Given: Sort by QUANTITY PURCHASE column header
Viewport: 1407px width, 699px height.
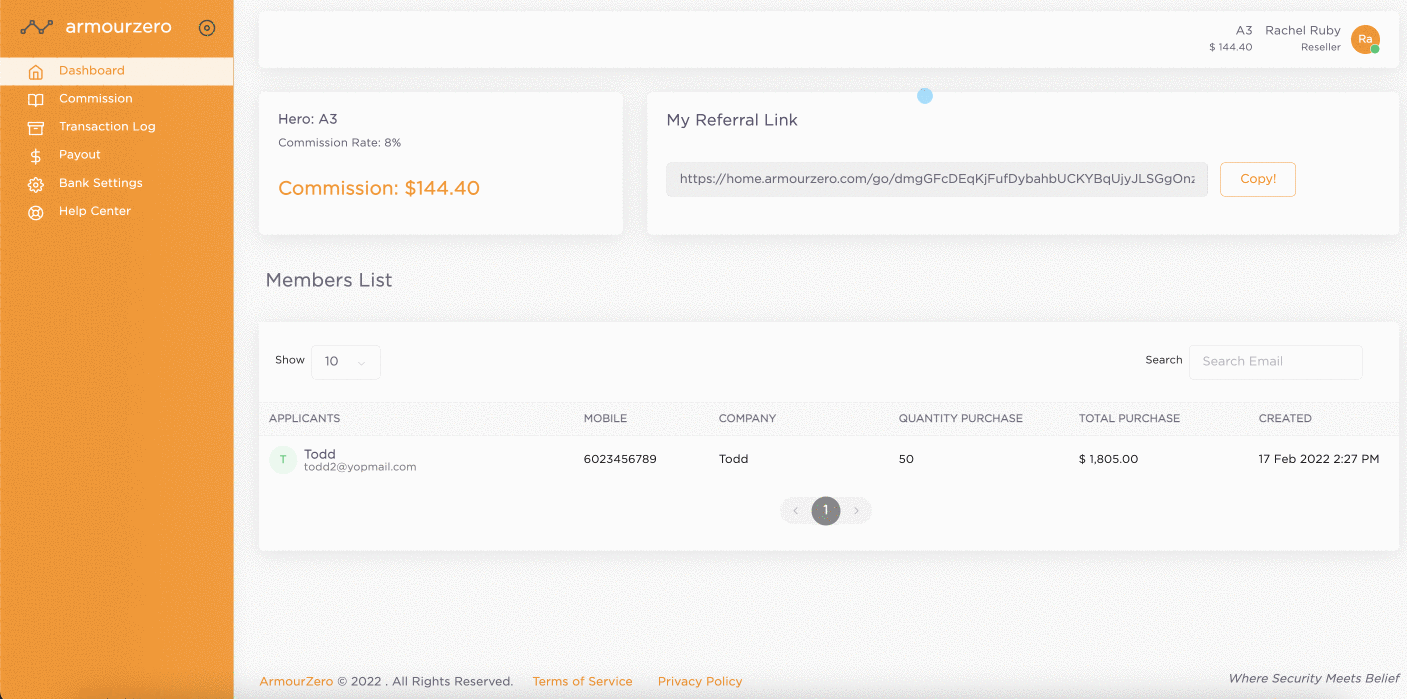Looking at the screenshot, I should coord(961,418).
